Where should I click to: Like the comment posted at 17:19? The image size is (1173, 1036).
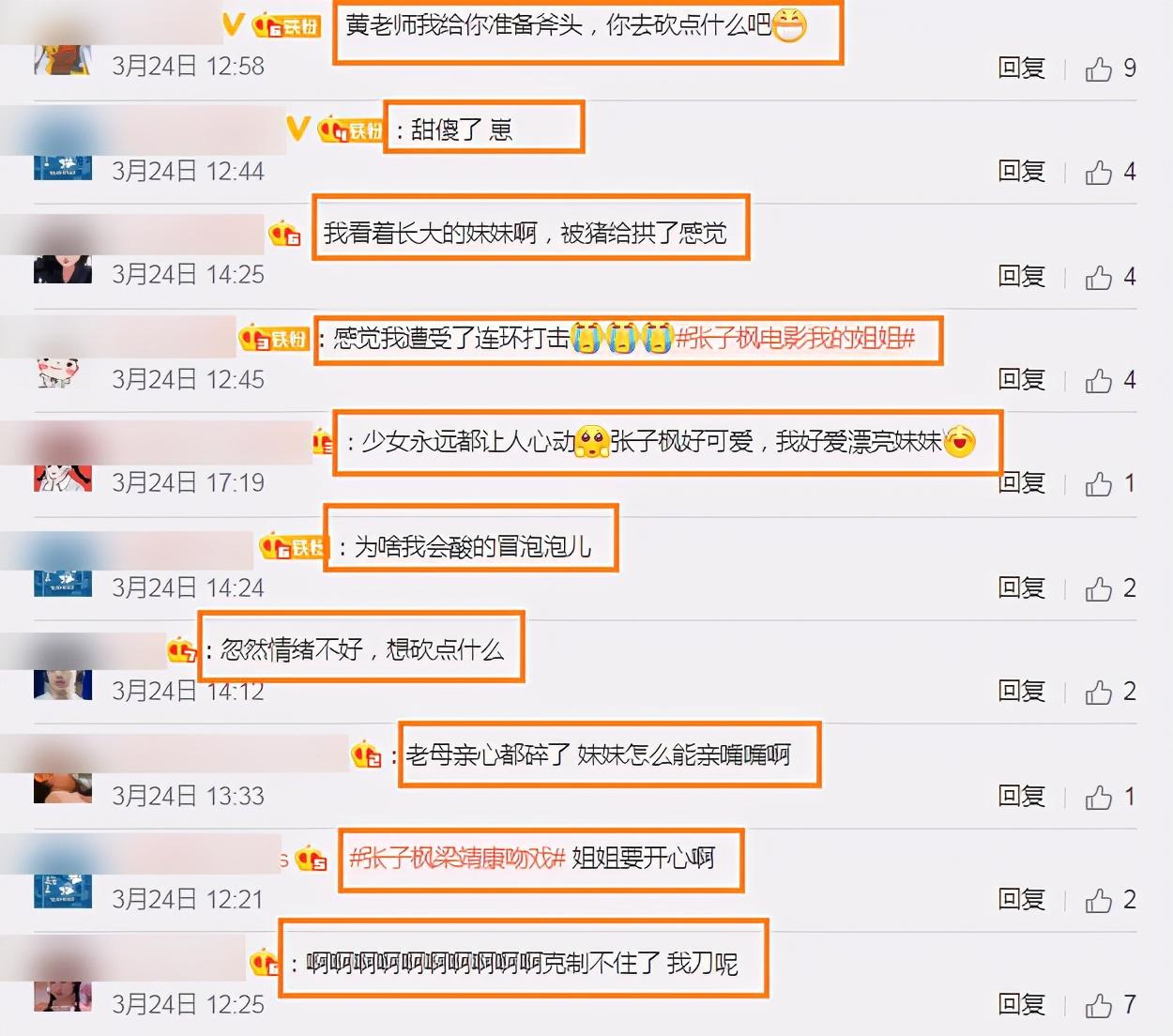click(x=1099, y=484)
